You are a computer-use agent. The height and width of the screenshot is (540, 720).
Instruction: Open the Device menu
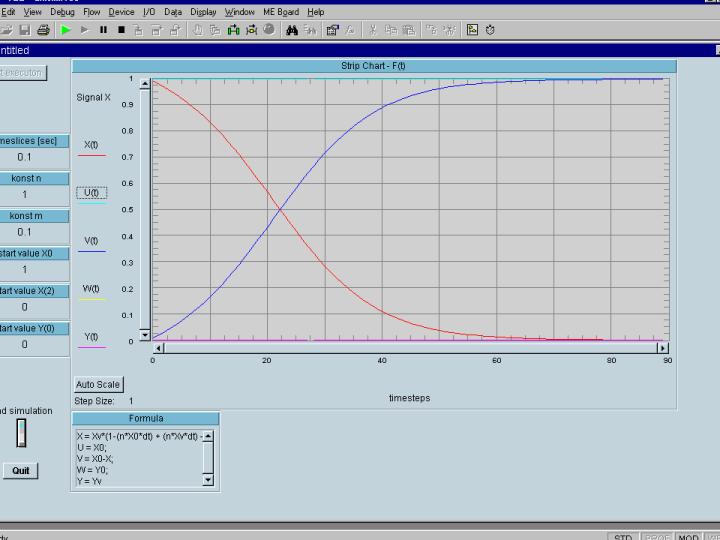[x=121, y=12]
